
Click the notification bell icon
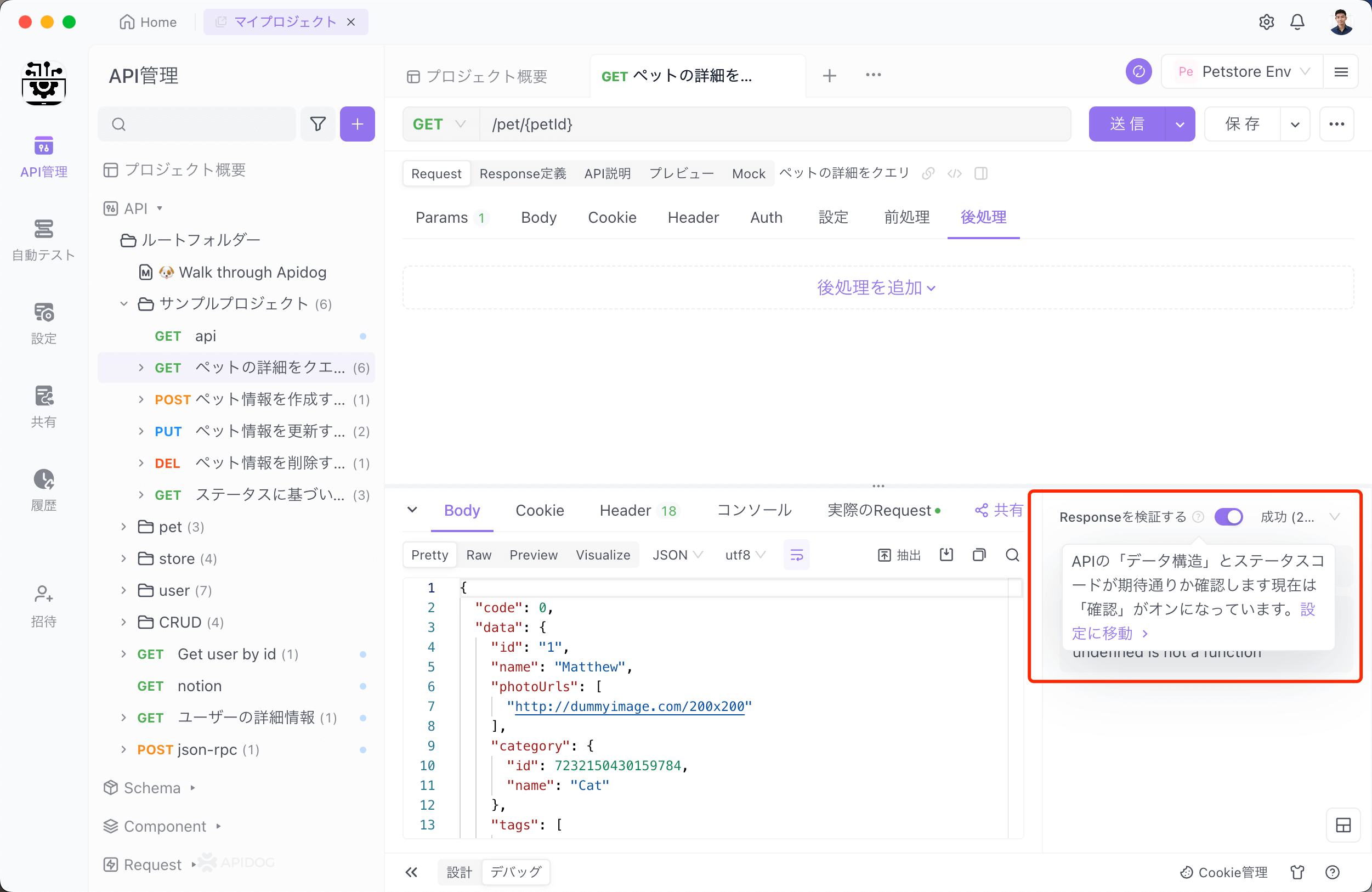tap(1300, 22)
